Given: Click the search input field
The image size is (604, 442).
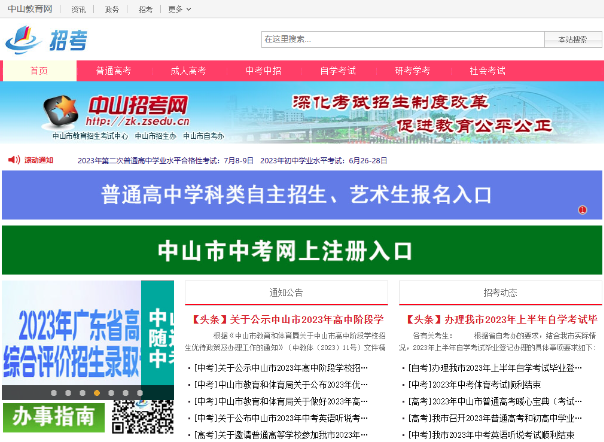Looking at the screenshot, I should tap(403, 39).
